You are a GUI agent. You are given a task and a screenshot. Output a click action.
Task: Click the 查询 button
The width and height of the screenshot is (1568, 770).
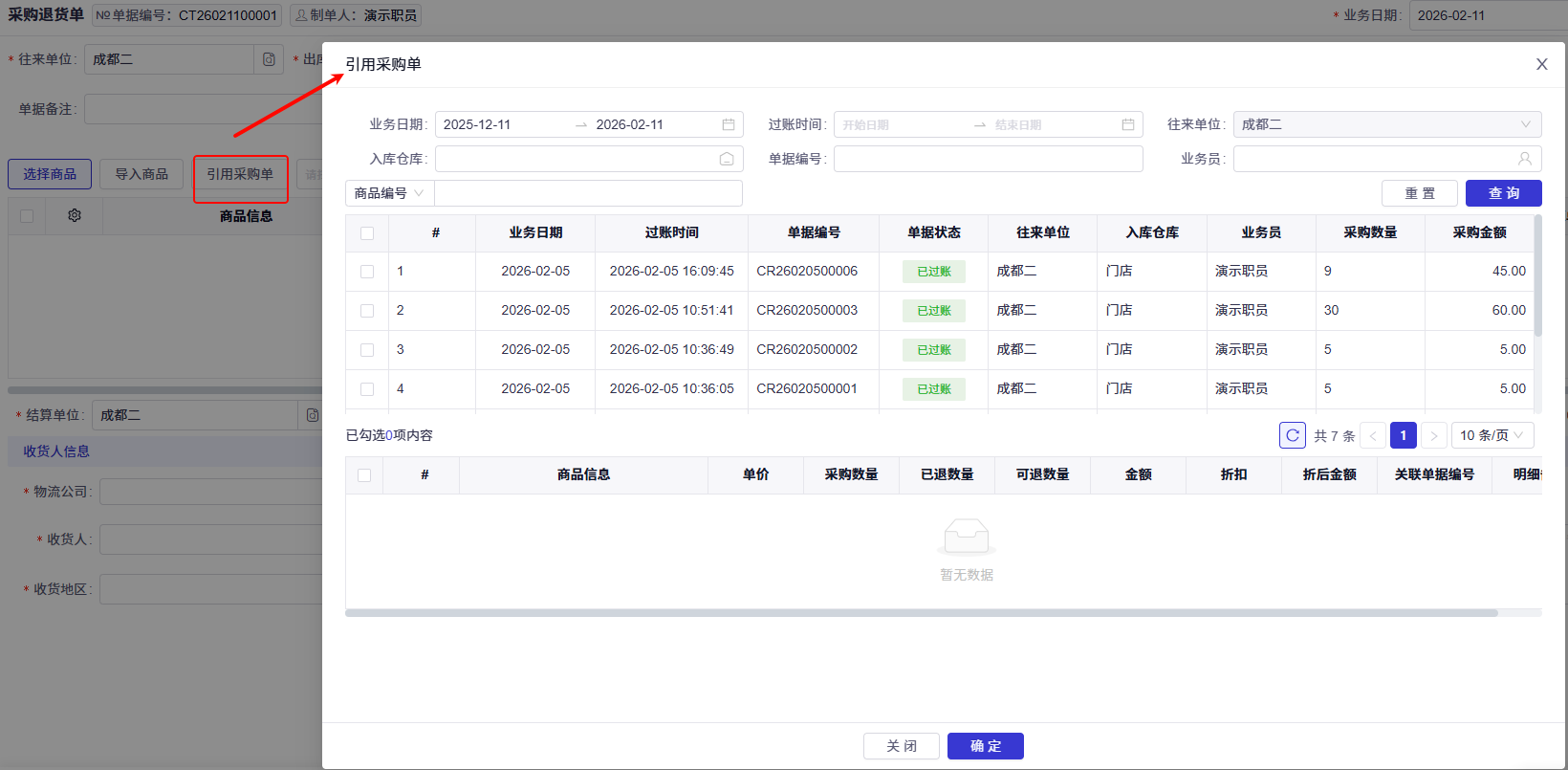click(x=1504, y=193)
